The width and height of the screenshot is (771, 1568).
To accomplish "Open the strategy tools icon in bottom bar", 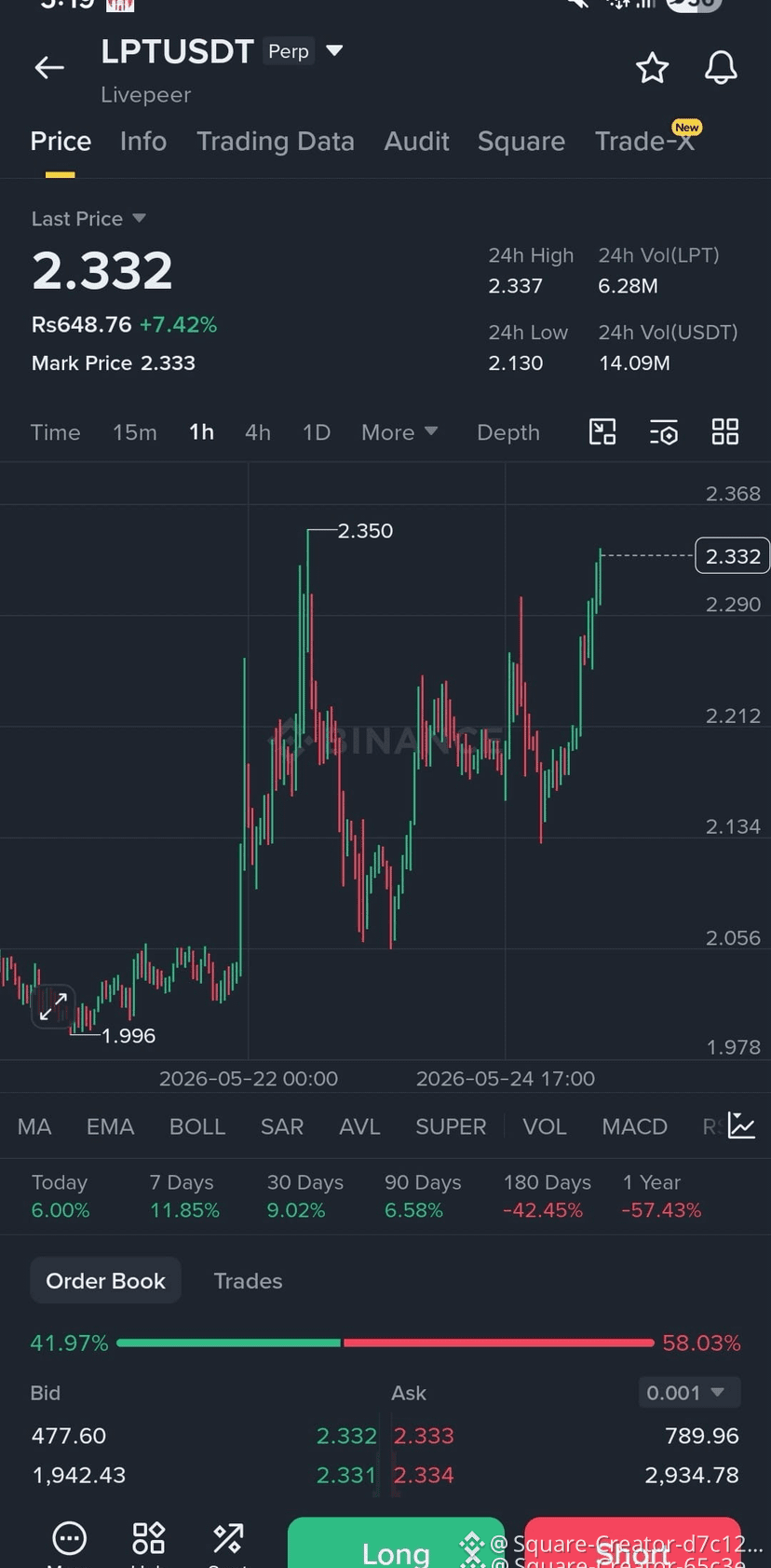I will tap(228, 1538).
